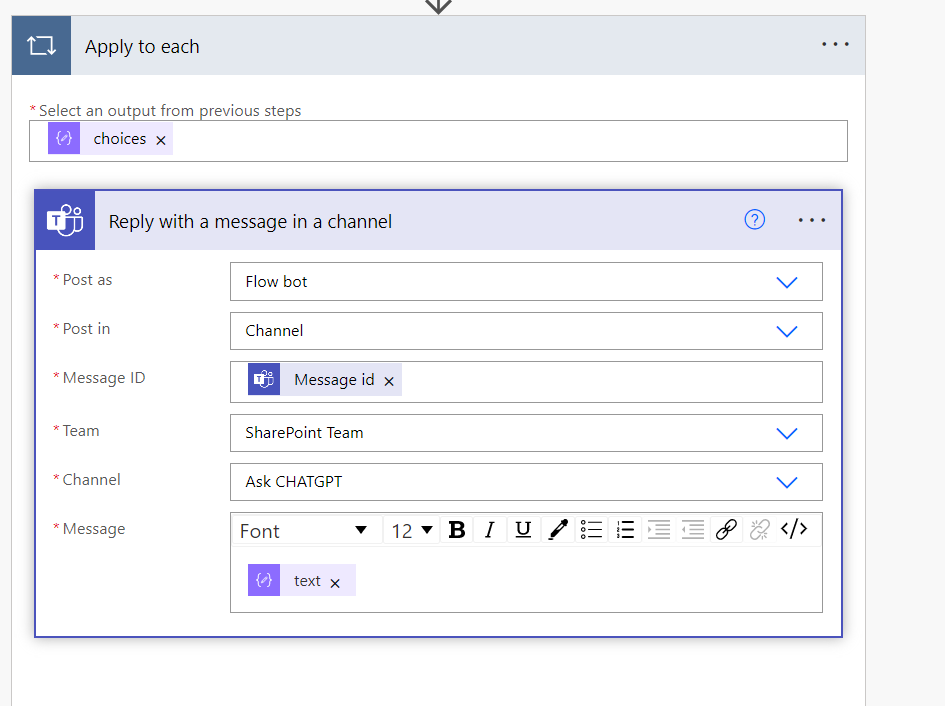Open help for Reply with a message

pos(755,219)
